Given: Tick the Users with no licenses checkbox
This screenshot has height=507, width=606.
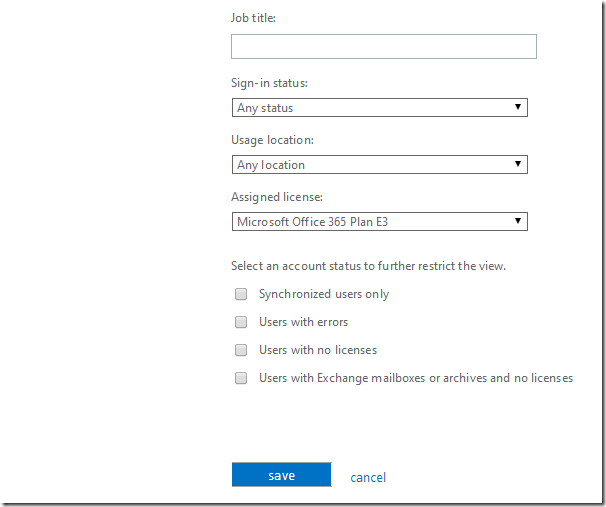Looking at the screenshot, I should tap(241, 350).
